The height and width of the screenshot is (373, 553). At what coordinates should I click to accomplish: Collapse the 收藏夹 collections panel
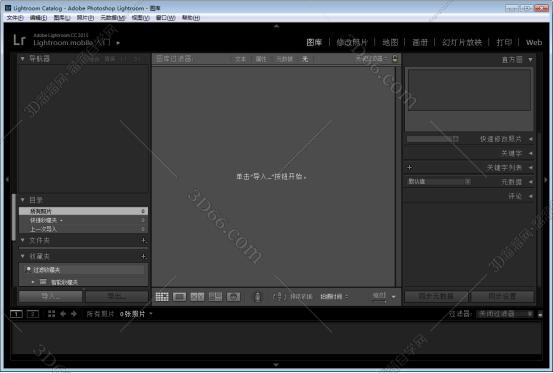click(x=23, y=256)
